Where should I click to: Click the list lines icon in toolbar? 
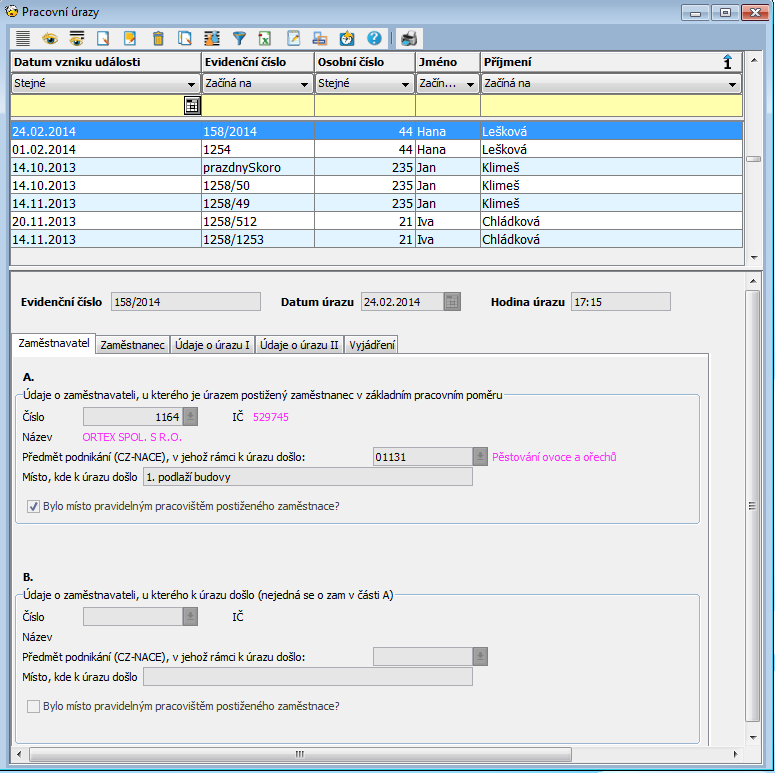pos(23,39)
